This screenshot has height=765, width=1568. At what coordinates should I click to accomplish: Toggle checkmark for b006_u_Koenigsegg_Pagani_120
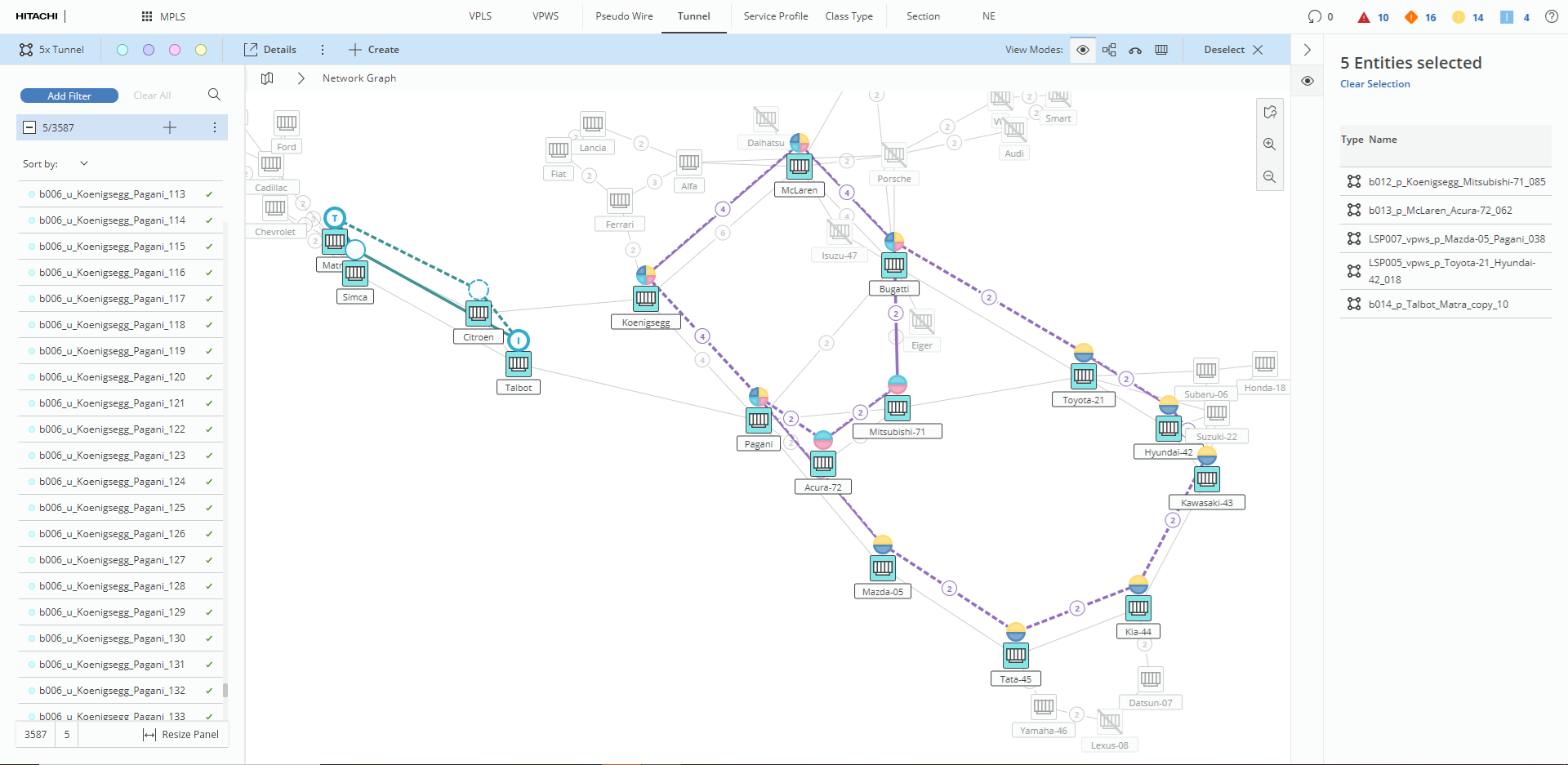pos(209,377)
